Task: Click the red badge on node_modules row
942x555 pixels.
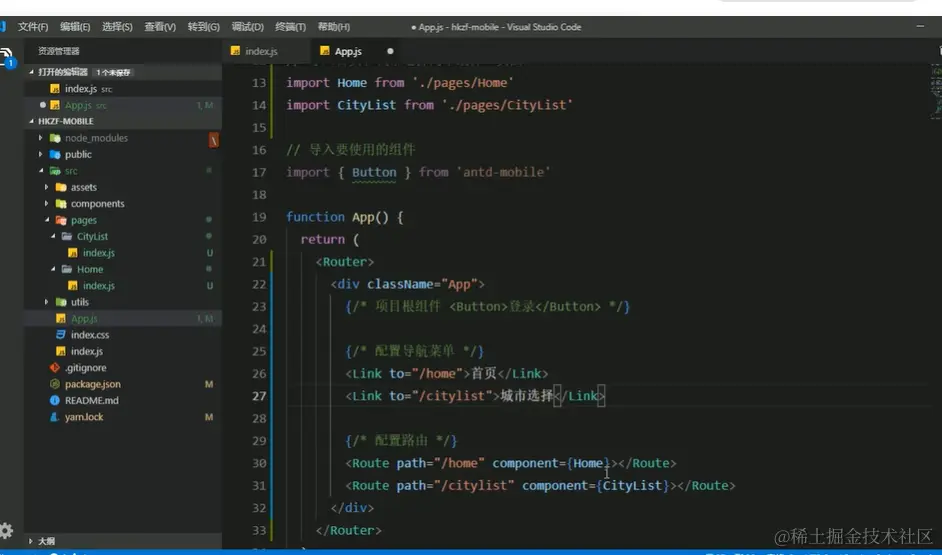Action: tap(213, 140)
